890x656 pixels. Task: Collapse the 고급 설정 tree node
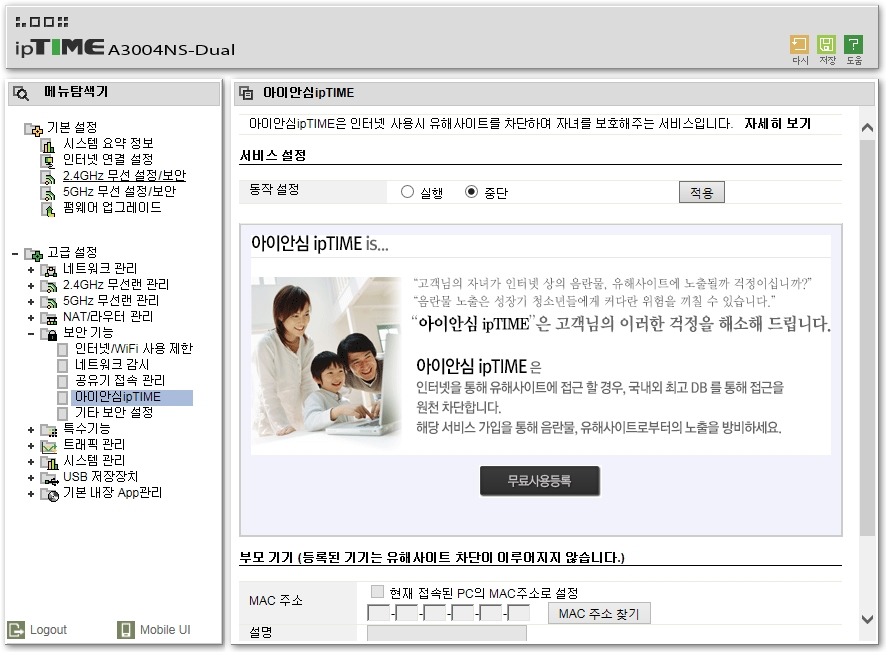[x=15, y=254]
